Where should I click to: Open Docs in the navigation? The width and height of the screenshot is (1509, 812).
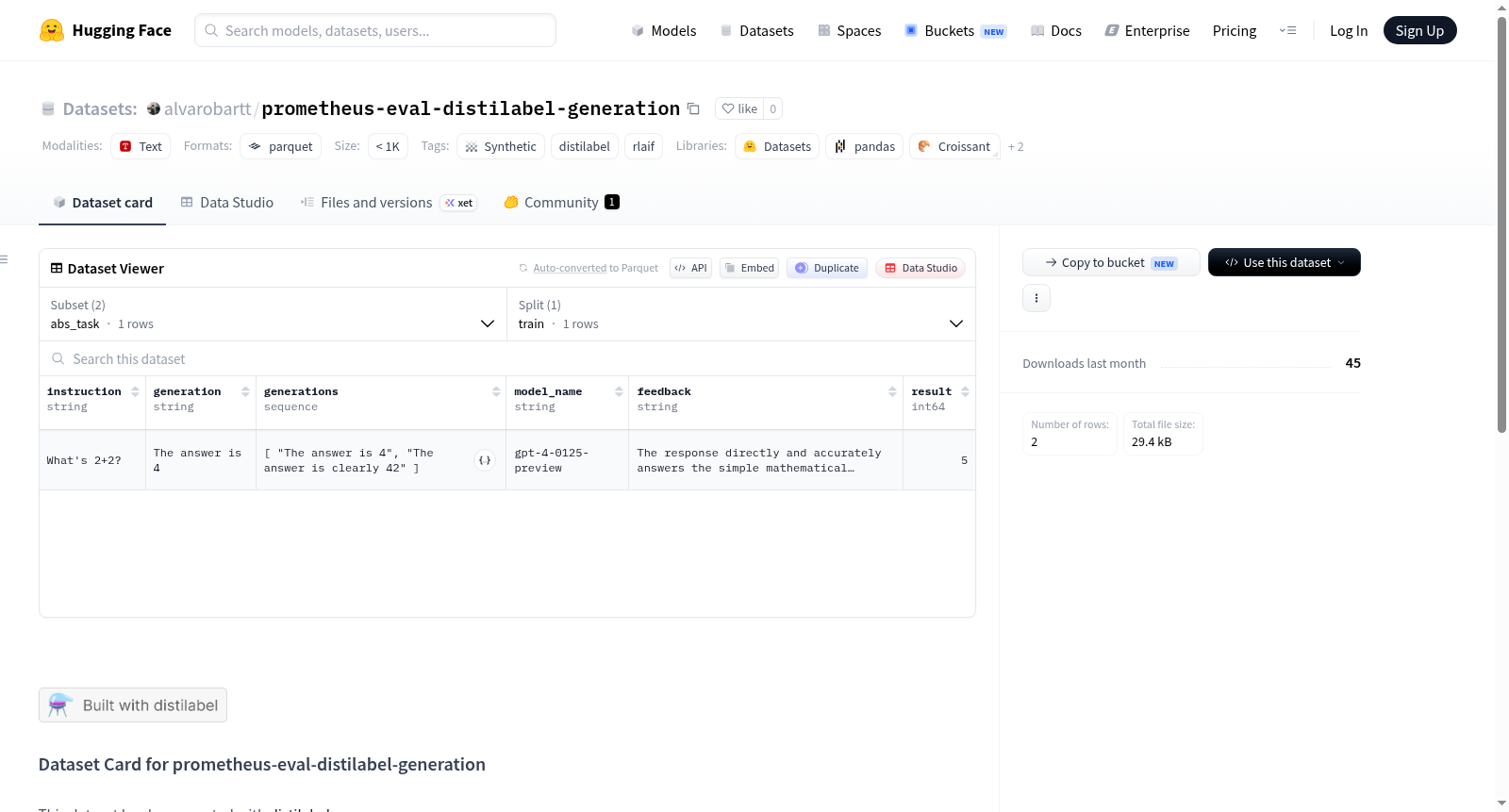tap(1056, 30)
